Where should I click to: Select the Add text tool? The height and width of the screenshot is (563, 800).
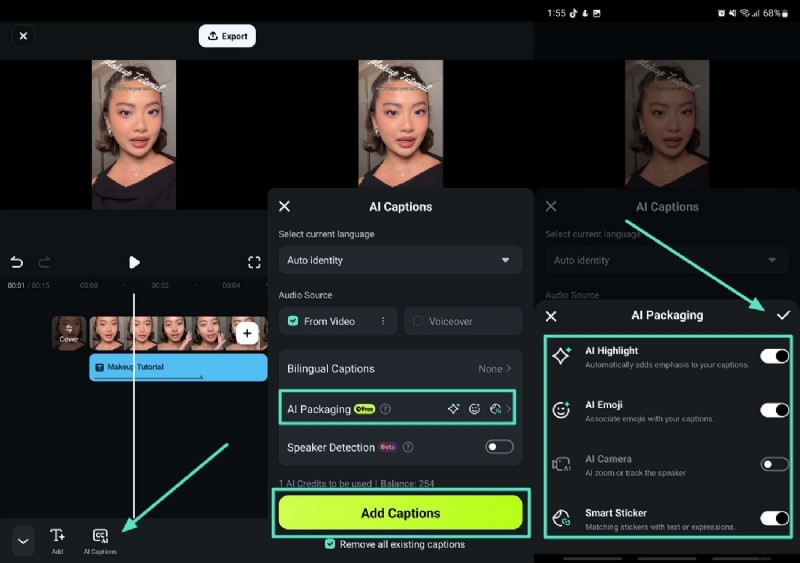[x=57, y=537]
